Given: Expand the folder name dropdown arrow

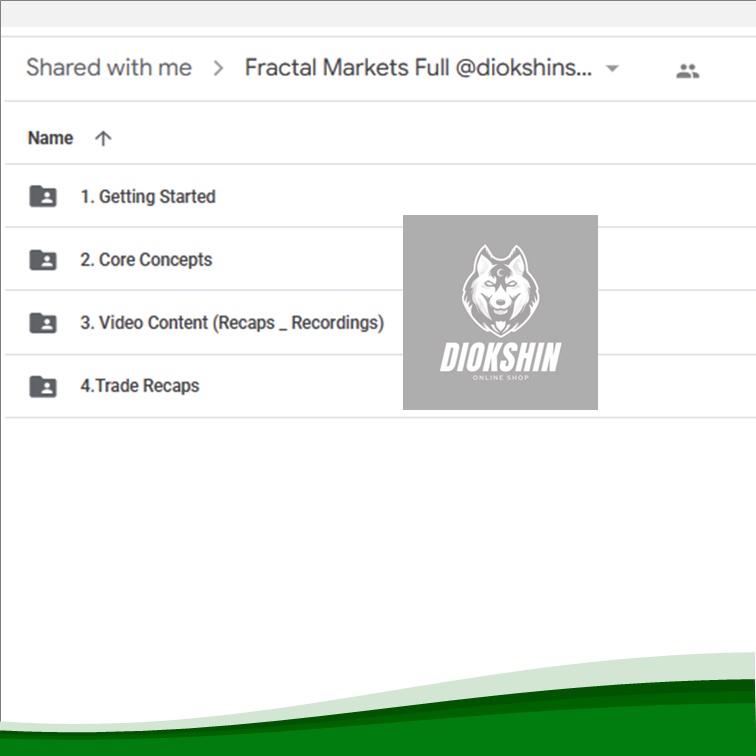Looking at the screenshot, I should [612, 68].
